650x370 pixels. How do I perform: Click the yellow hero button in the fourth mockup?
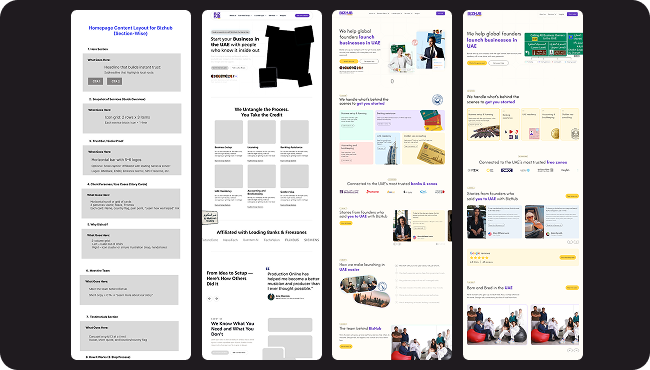pyautogui.click(x=477, y=63)
